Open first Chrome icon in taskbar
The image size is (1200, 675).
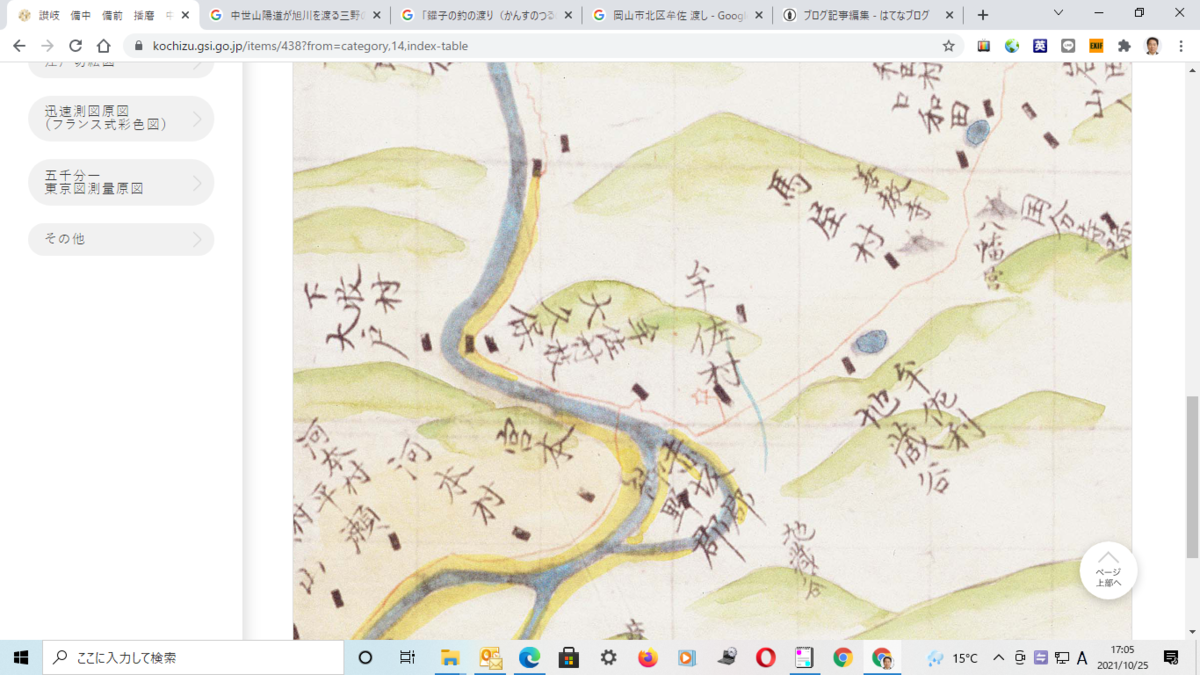click(x=843, y=657)
